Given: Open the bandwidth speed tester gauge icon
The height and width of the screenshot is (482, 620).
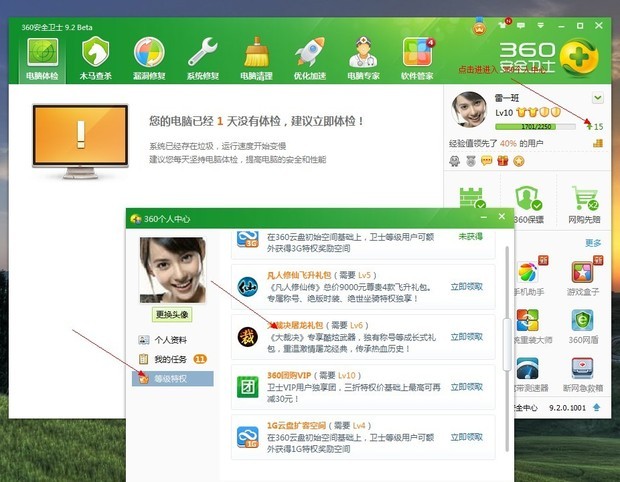Looking at the screenshot, I should (x=527, y=369).
